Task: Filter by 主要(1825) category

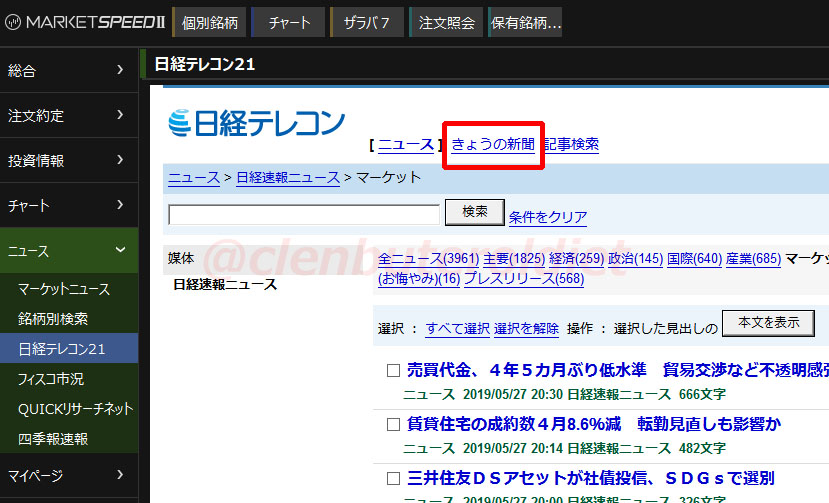Action: [x=514, y=259]
